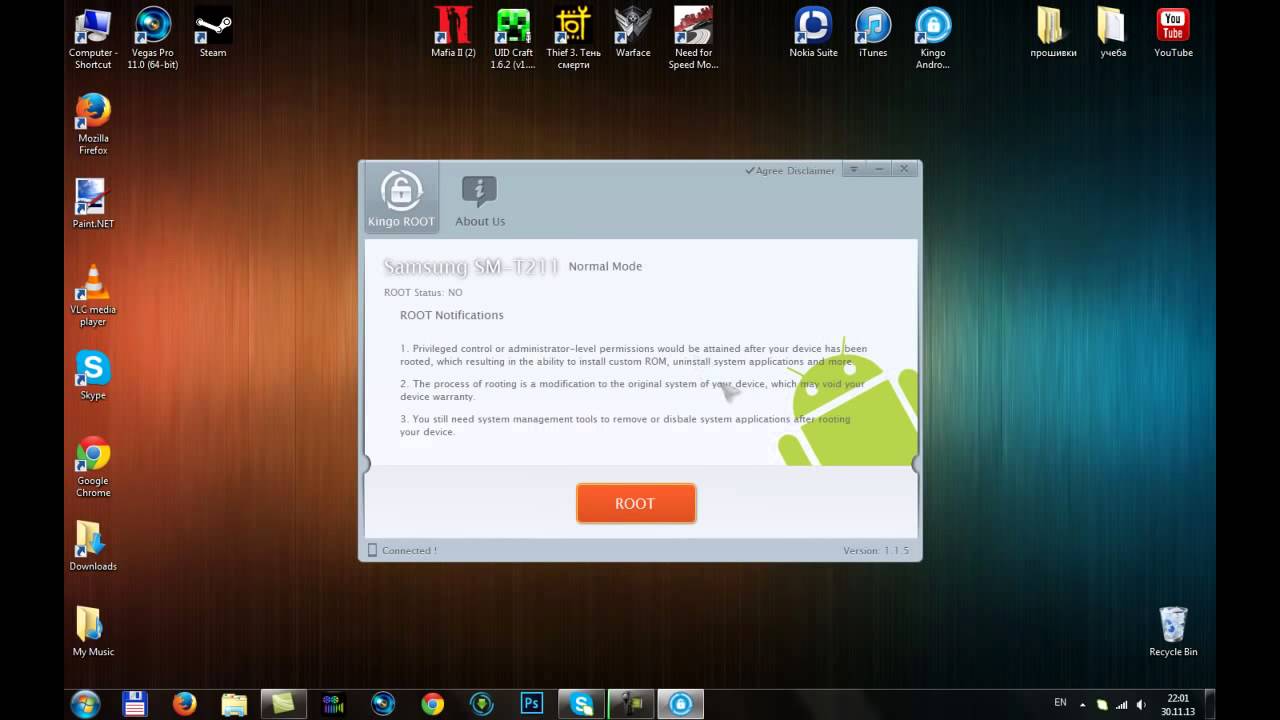This screenshot has width=1280, height=720.
Task: Click the green download arrow taskbar icon
Action: coord(482,704)
